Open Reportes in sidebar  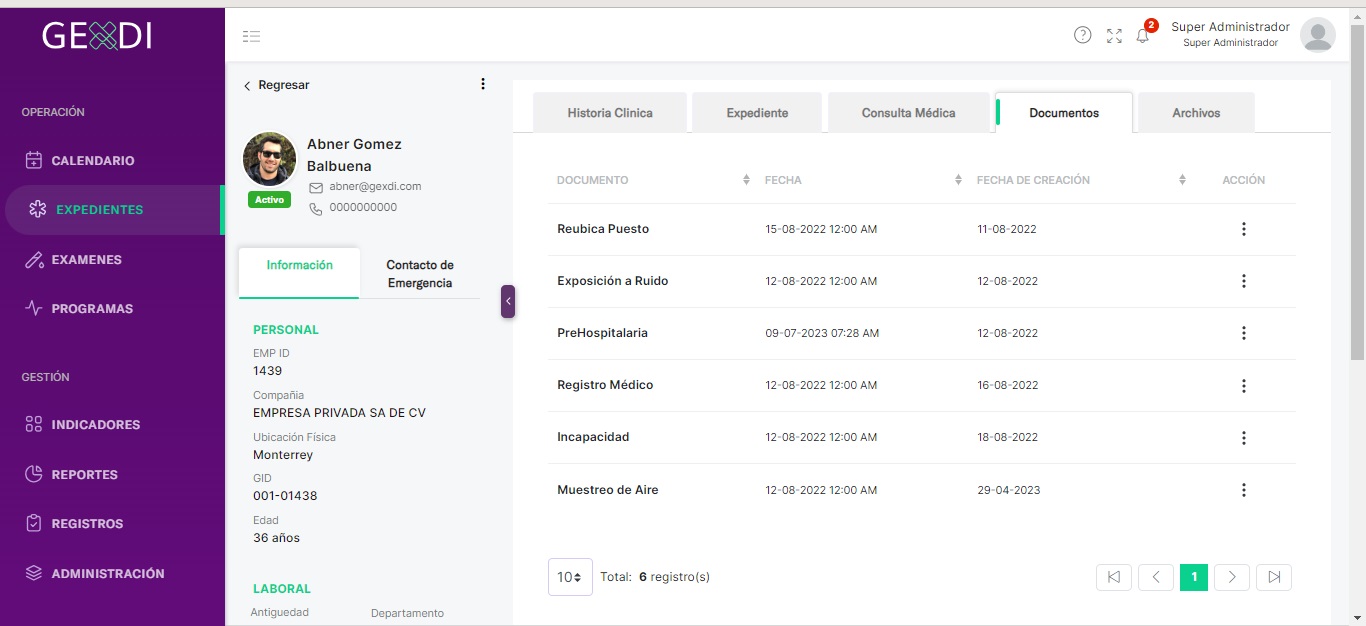(85, 475)
